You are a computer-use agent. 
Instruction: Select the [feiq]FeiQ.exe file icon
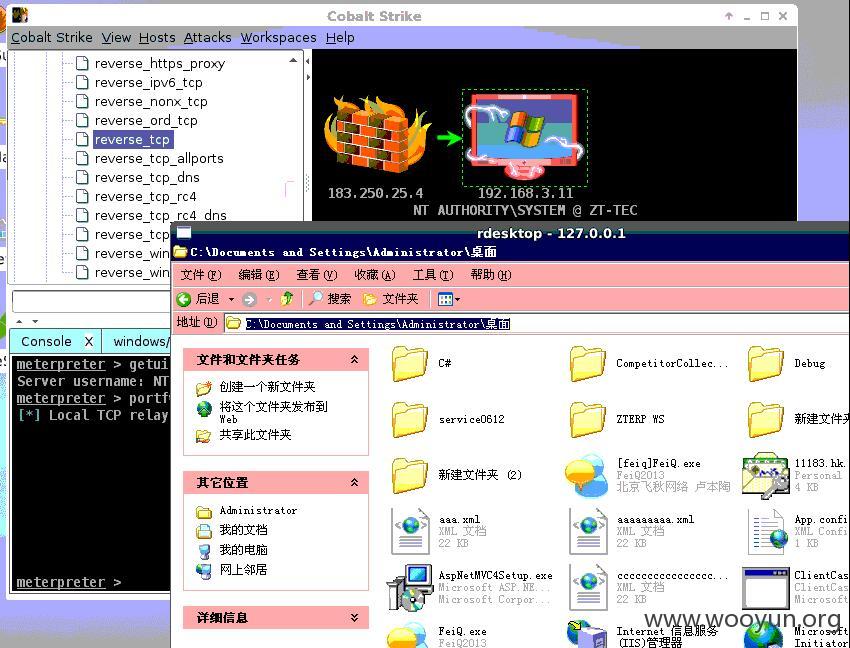[587, 476]
